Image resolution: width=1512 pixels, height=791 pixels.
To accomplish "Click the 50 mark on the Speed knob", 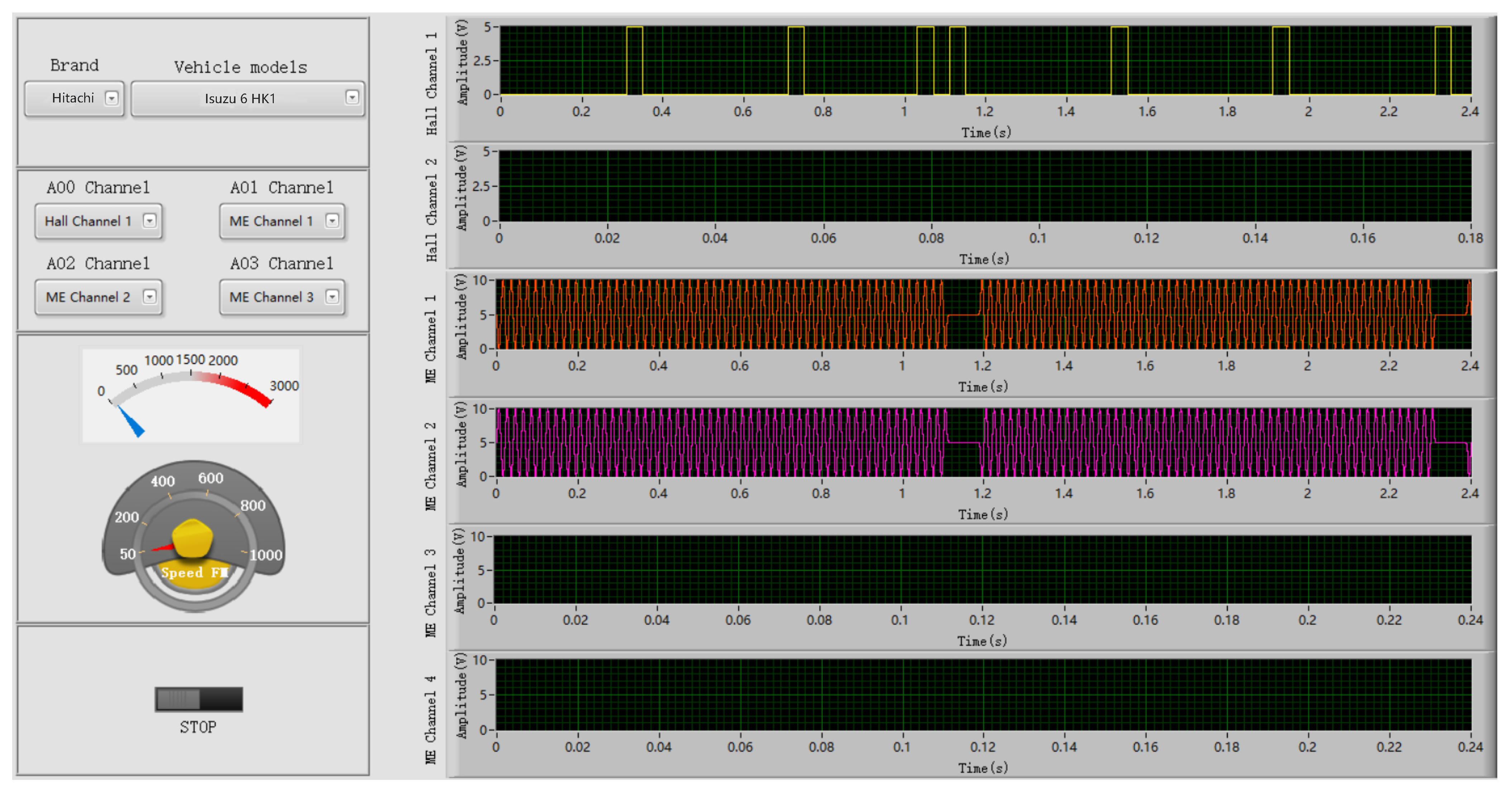I will click(128, 553).
